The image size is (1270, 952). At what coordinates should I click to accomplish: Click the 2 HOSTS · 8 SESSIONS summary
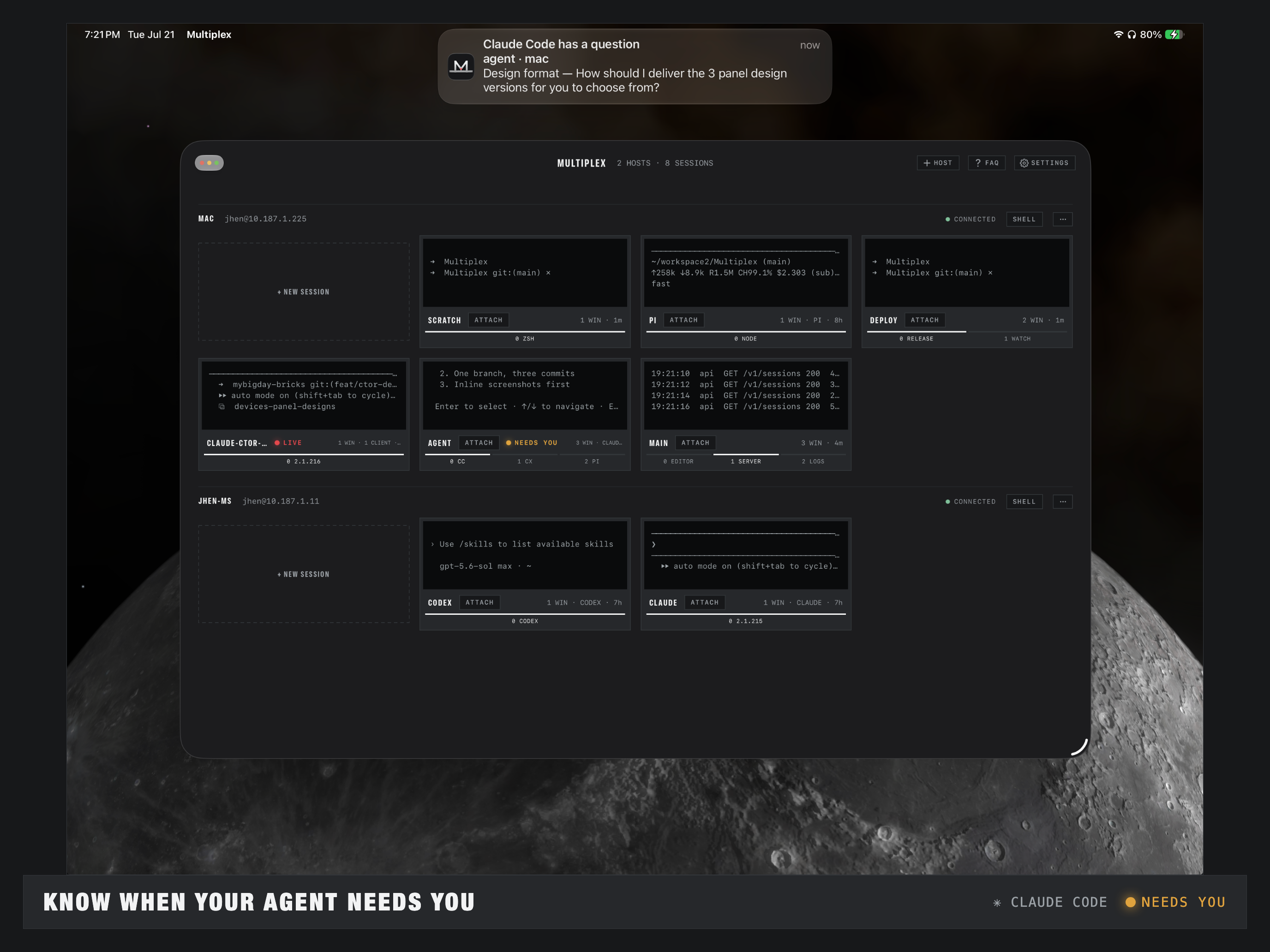[x=665, y=163]
